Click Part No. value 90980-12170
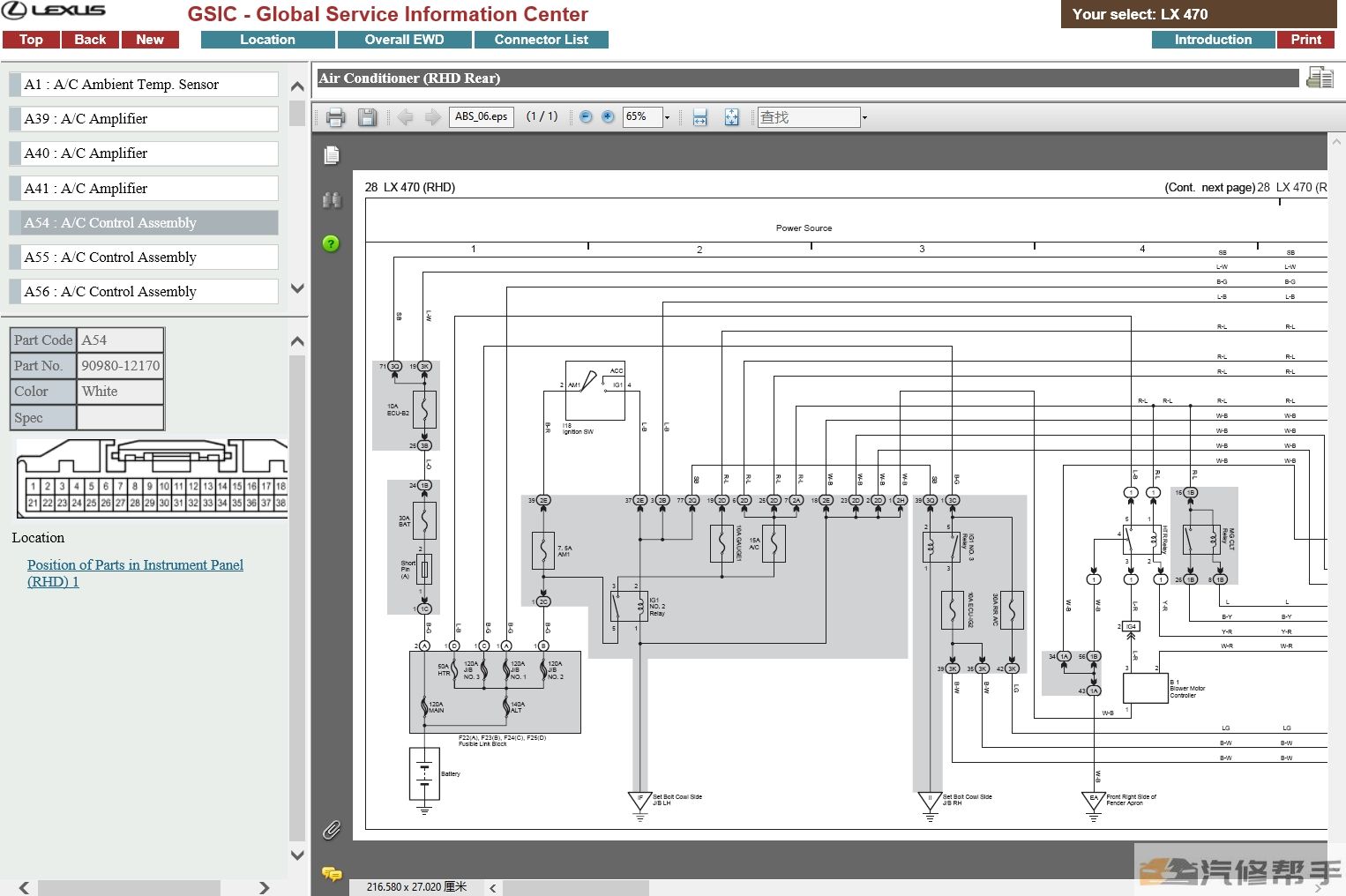 (121, 365)
